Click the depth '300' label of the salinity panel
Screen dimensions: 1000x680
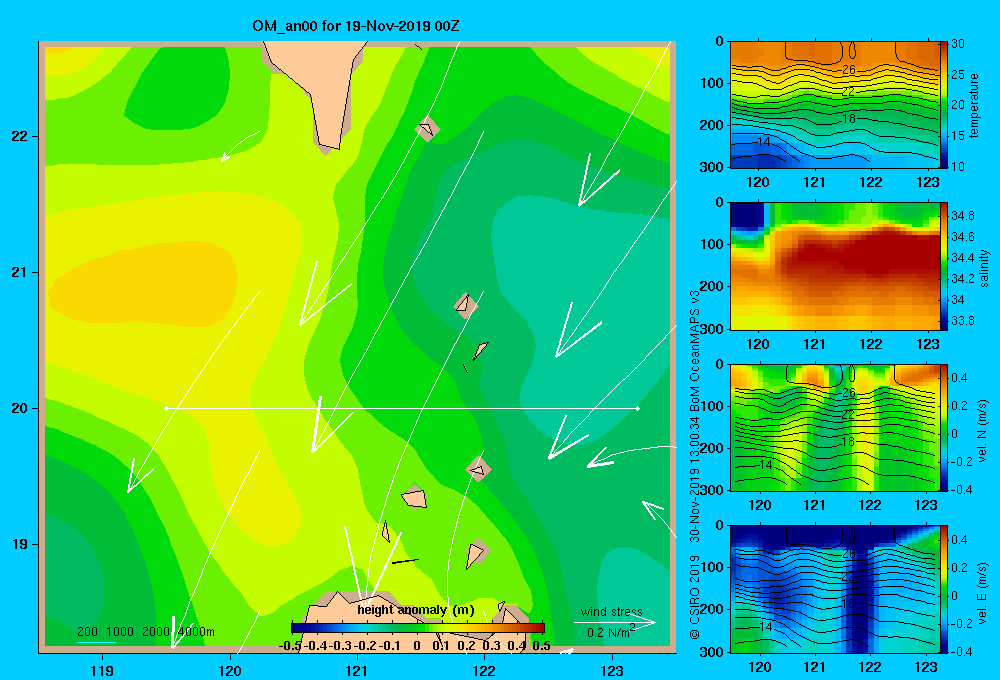point(712,329)
